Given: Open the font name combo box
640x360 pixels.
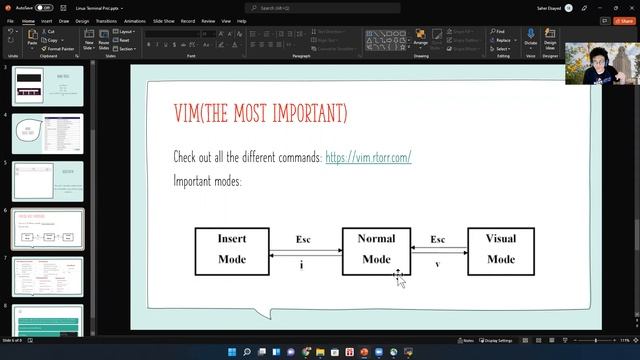Looking at the screenshot, I should (172, 34).
